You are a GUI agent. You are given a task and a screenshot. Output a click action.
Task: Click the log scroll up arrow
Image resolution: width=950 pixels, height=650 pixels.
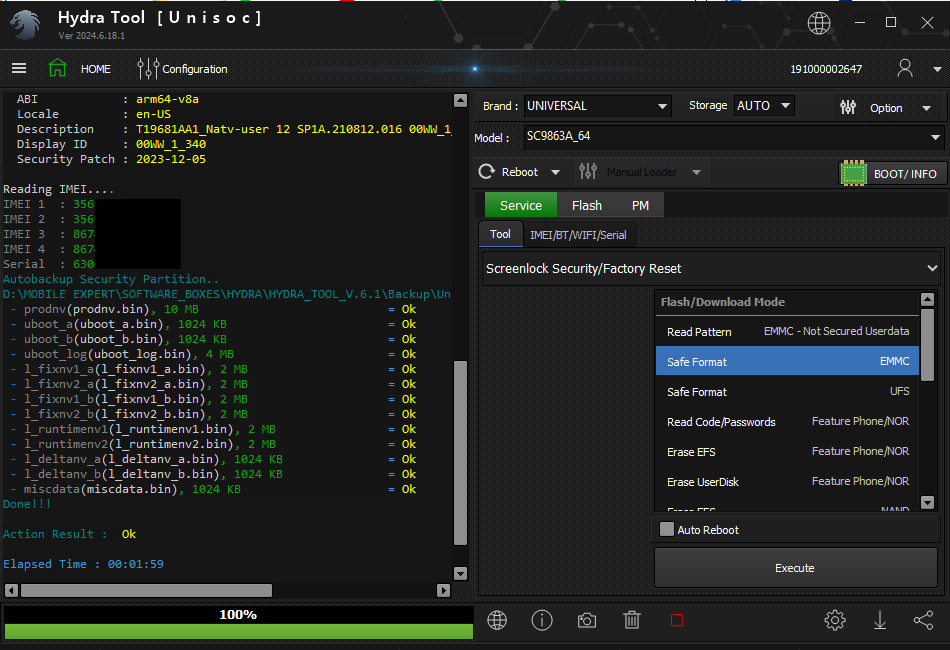click(460, 100)
